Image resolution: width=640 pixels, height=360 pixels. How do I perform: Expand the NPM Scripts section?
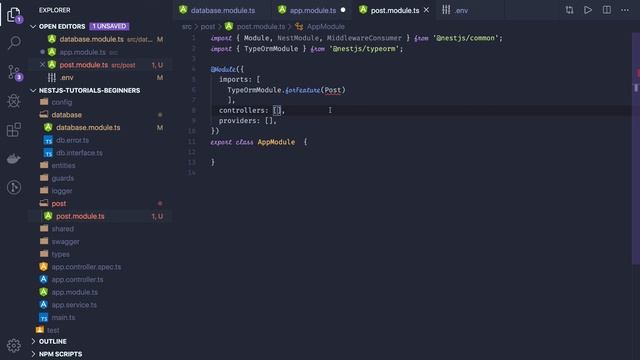[x=60, y=354]
